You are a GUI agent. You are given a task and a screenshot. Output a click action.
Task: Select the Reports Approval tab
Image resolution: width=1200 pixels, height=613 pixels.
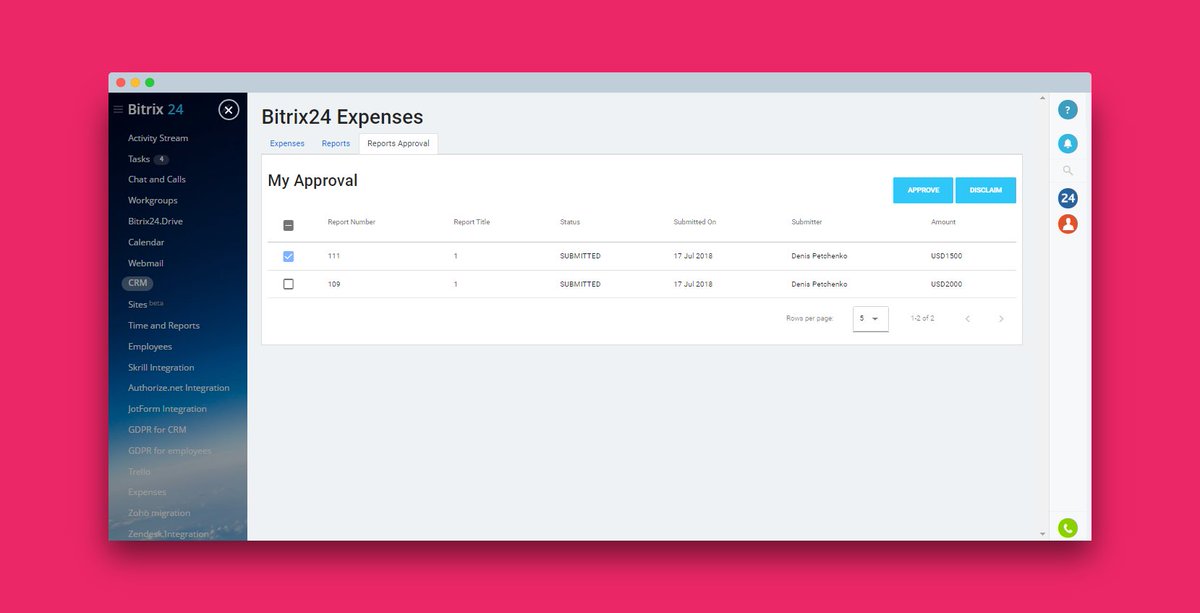pos(398,143)
